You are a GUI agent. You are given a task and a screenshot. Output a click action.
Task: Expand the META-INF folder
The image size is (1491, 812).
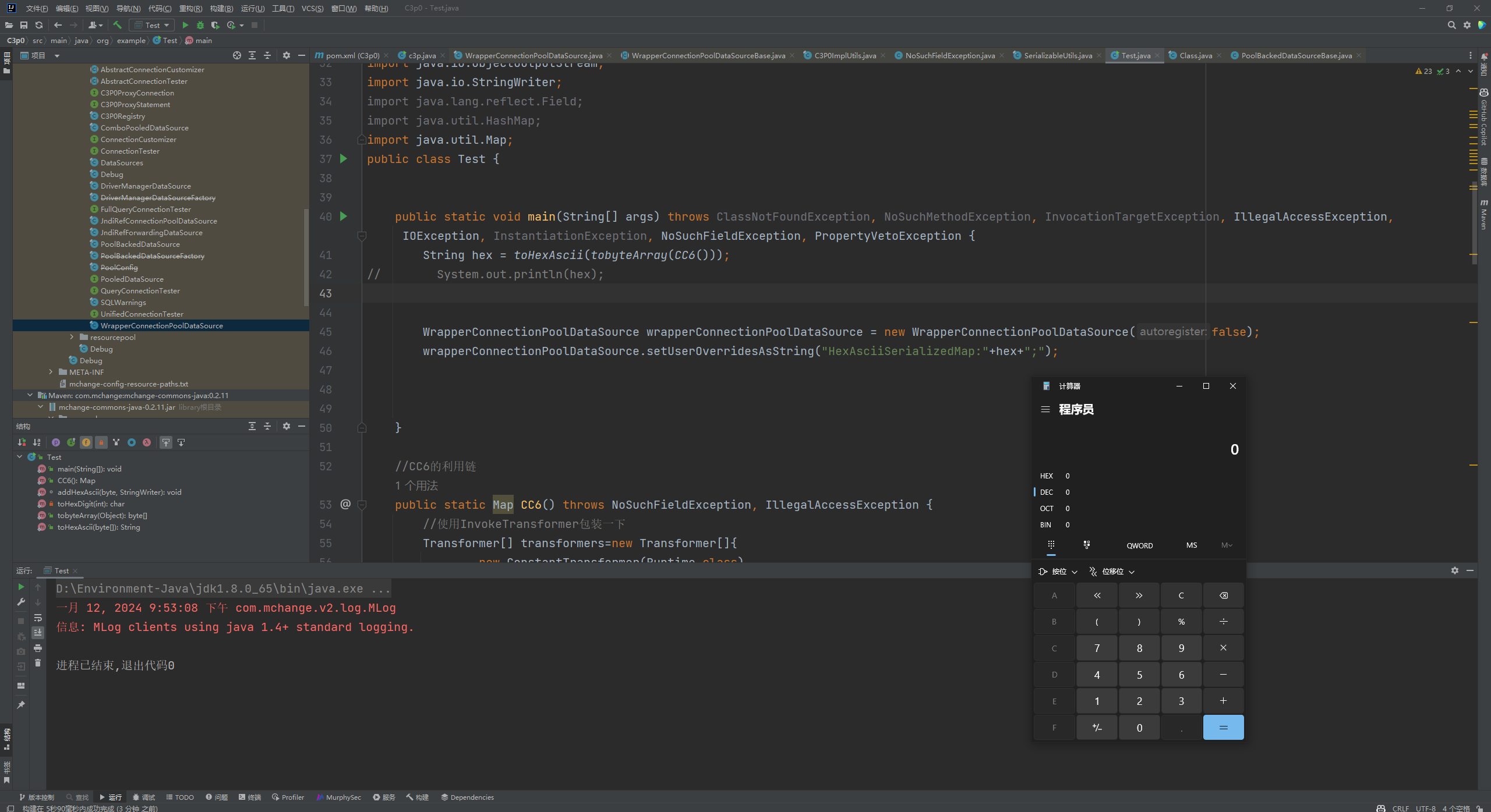click(x=51, y=372)
